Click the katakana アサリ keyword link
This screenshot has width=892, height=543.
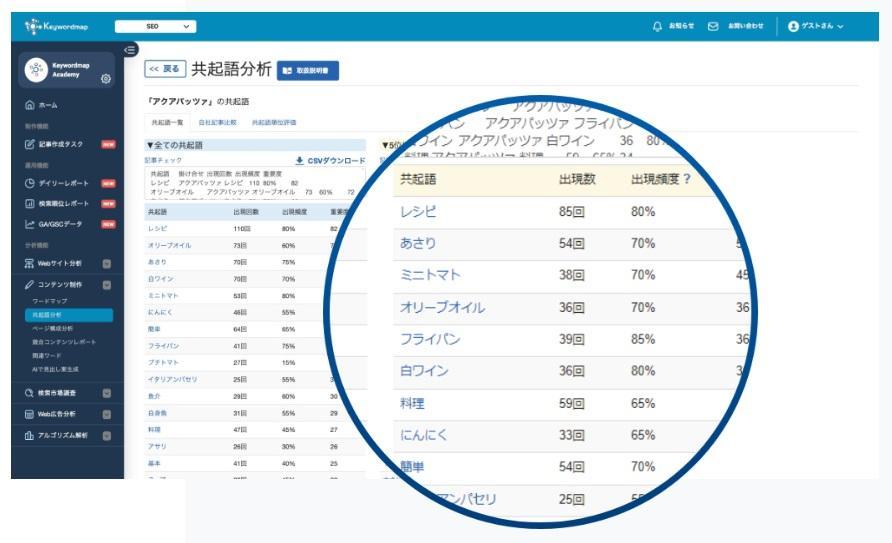tap(157, 447)
